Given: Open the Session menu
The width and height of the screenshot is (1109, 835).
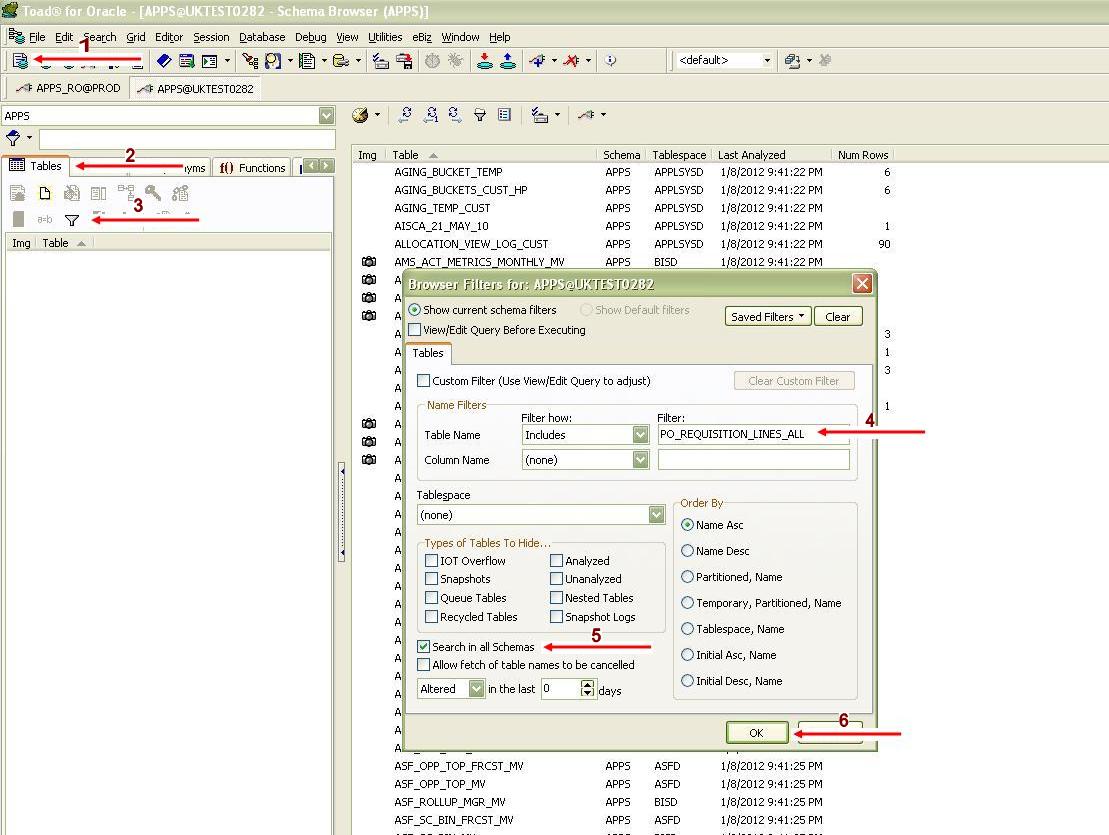Looking at the screenshot, I should 211,37.
